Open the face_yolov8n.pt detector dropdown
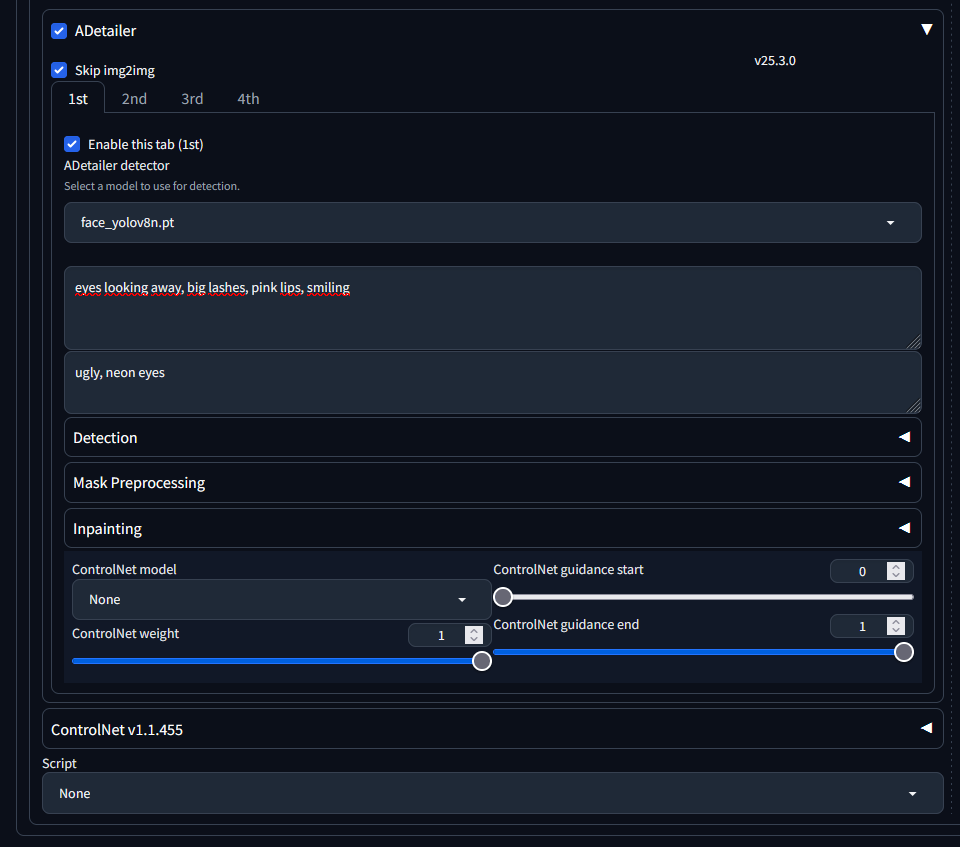This screenshot has height=847, width=960. tap(480, 223)
